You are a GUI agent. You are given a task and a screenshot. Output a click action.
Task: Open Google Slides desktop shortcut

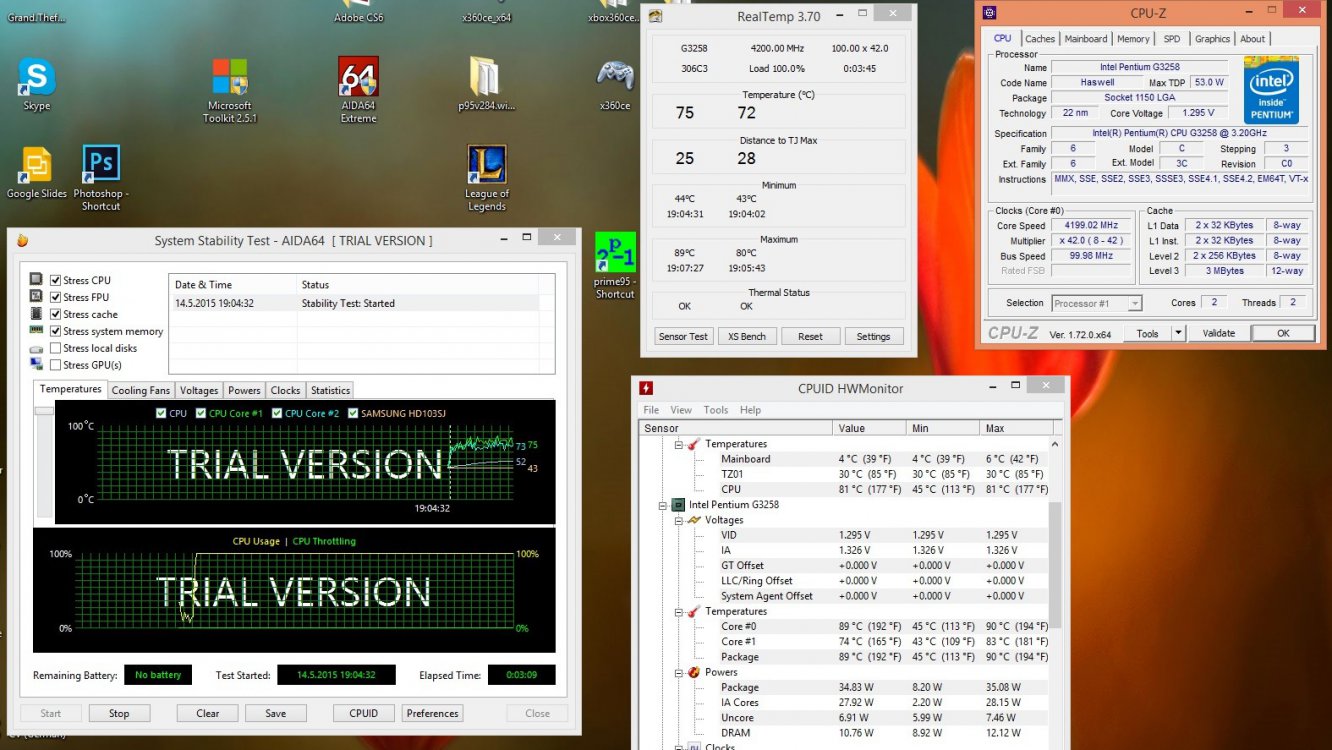(x=36, y=165)
